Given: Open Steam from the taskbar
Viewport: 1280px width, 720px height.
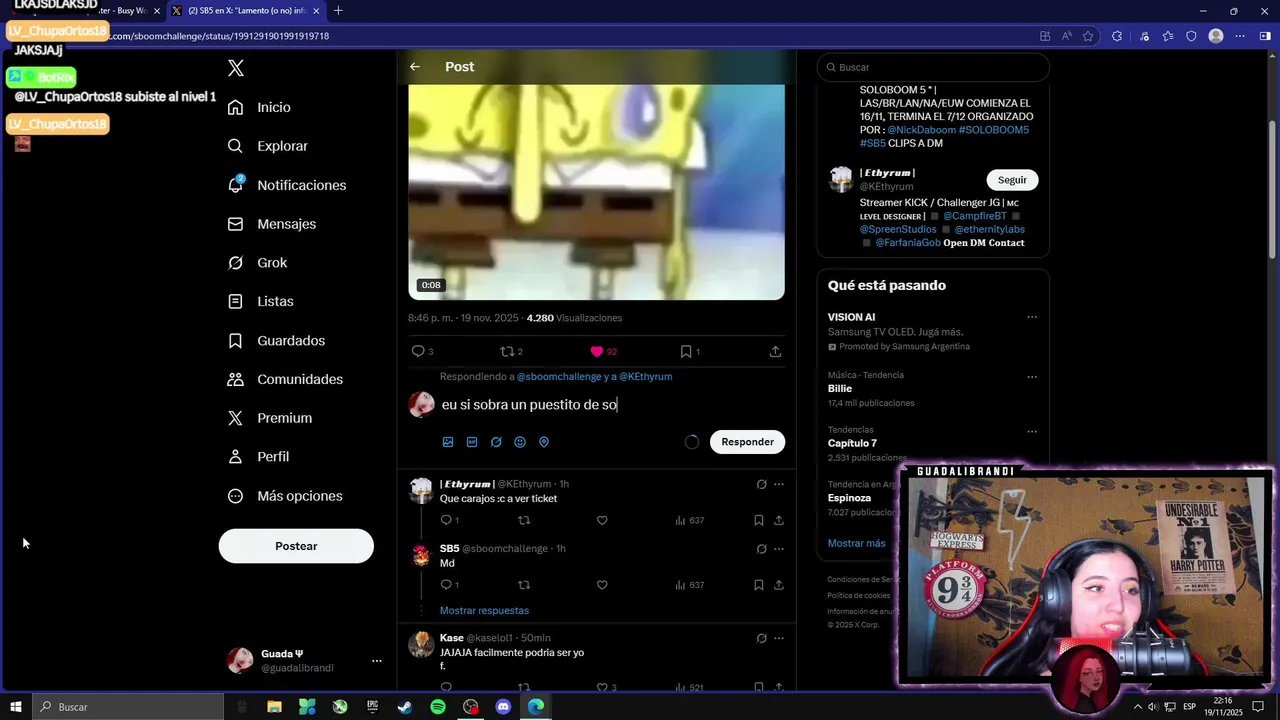Looking at the screenshot, I should pyautogui.click(x=405, y=707).
